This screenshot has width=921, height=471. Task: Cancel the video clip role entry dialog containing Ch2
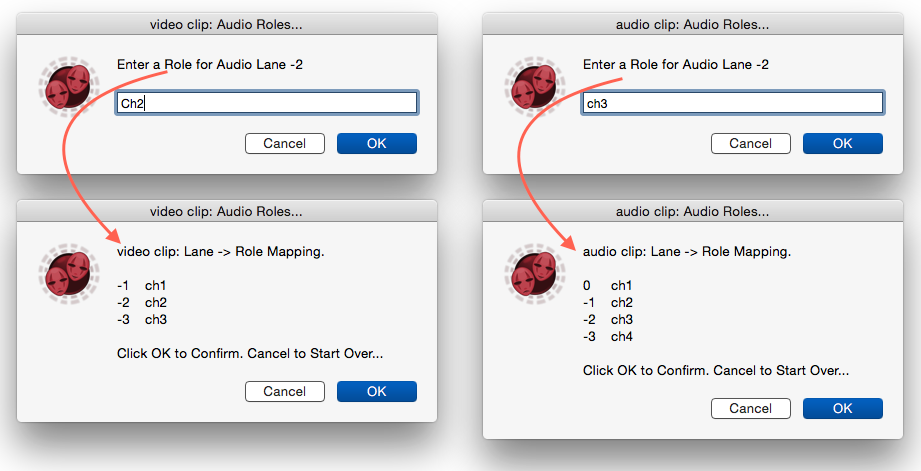(285, 143)
